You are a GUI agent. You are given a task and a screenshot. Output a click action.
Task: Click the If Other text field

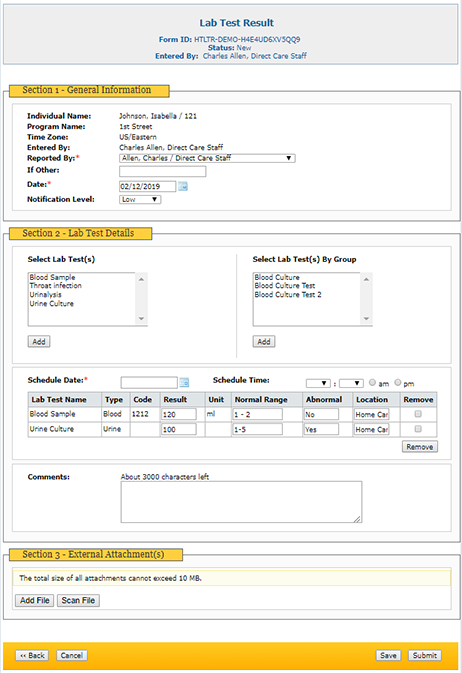tap(162, 171)
